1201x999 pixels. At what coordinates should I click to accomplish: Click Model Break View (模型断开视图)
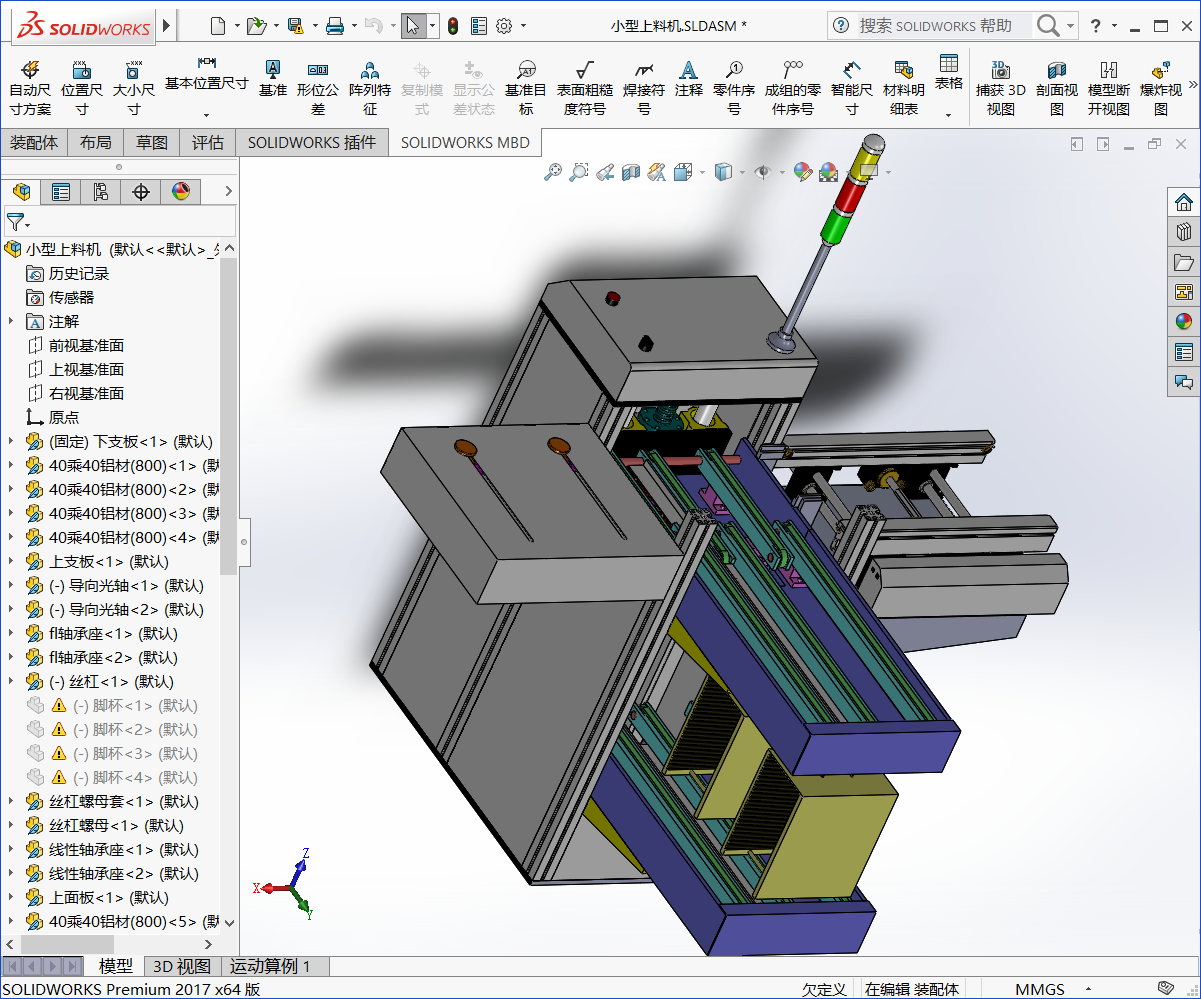coord(1109,87)
